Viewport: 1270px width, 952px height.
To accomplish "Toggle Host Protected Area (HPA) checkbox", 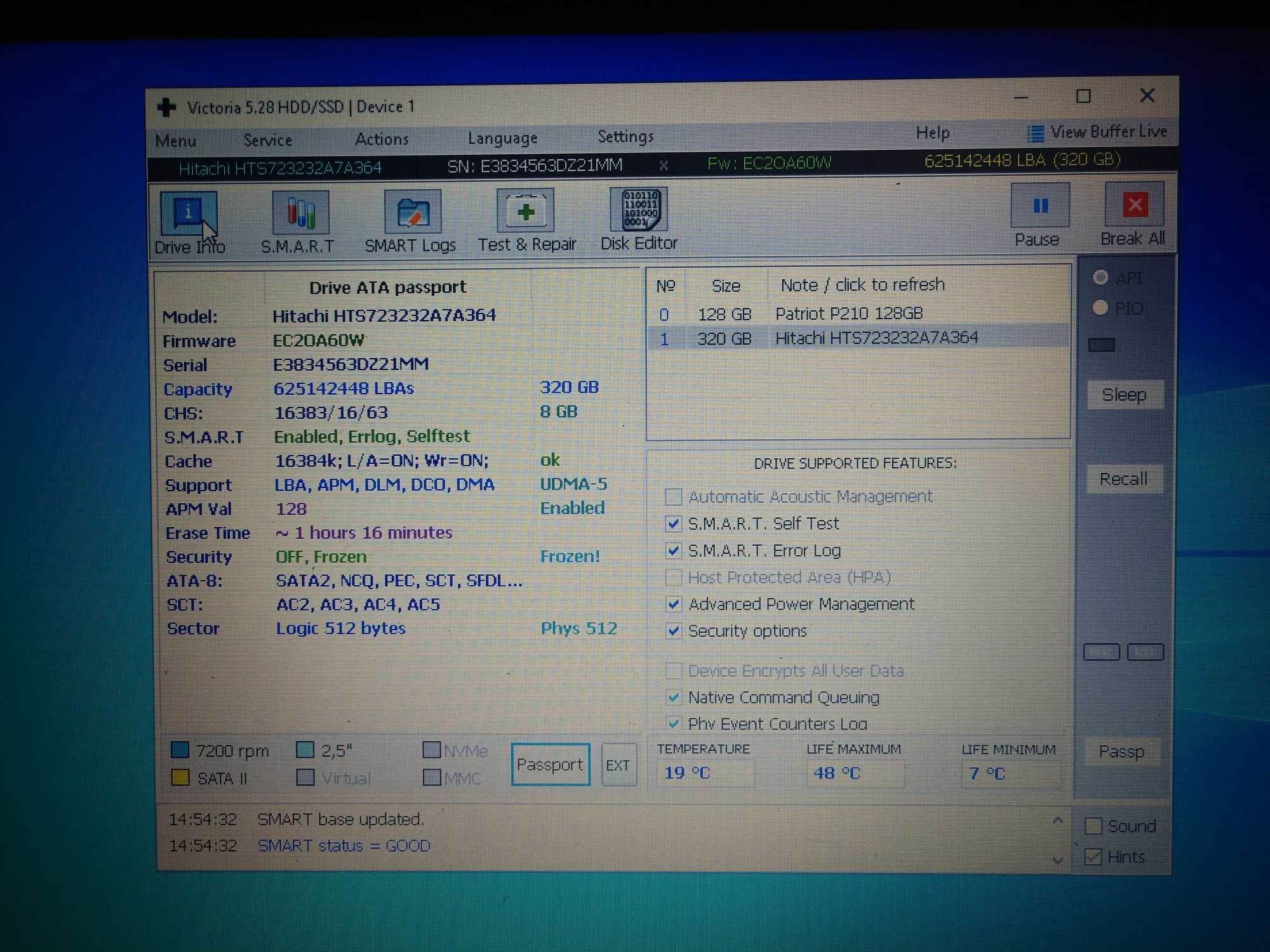I will pyautogui.click(x=673, y=578).
